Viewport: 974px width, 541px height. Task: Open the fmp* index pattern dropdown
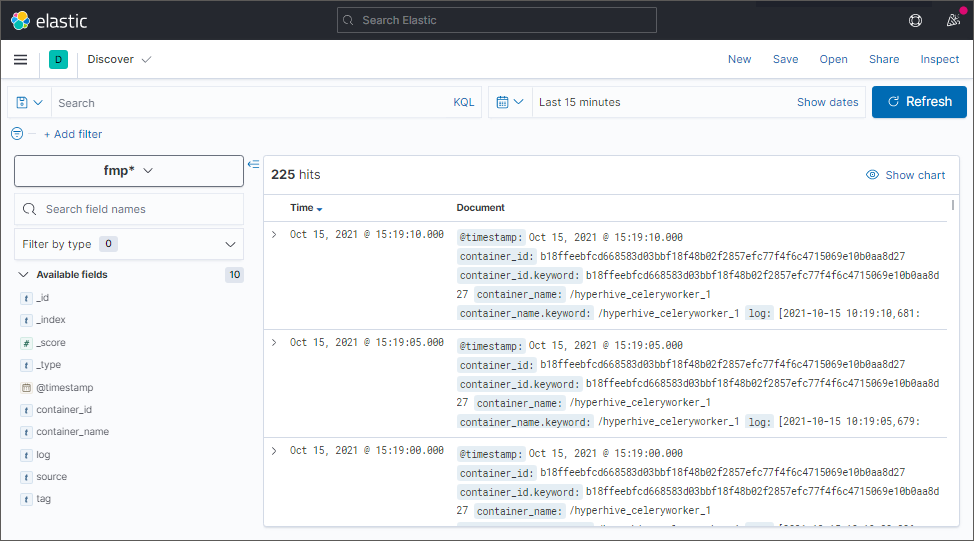pyautogui.click(x=129, y=171)
